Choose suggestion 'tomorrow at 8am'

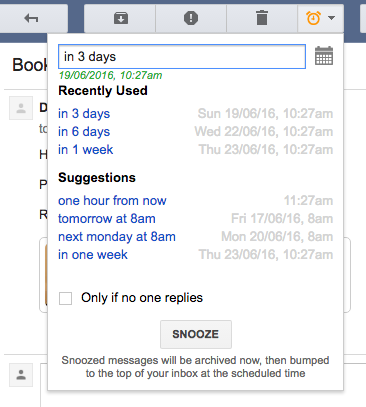pyautogui.click(x=107, y=219)
